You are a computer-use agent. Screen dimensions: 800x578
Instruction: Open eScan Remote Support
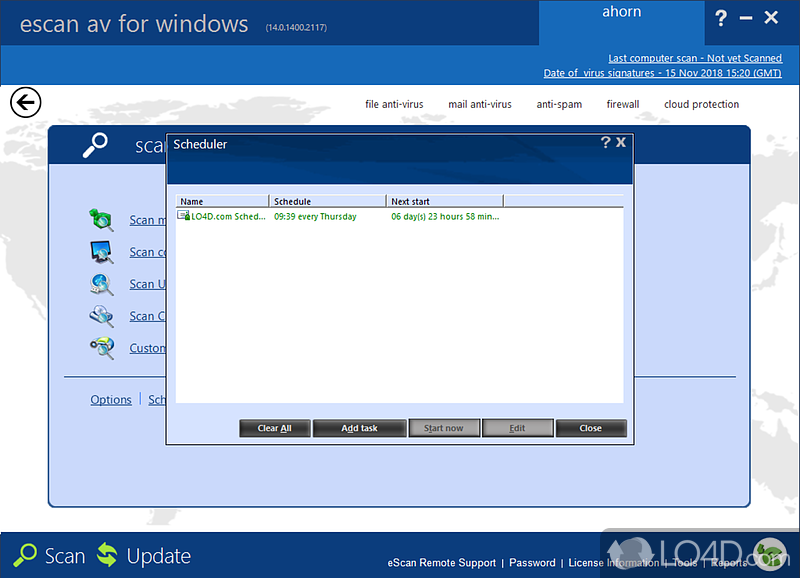tap(441, 563)
